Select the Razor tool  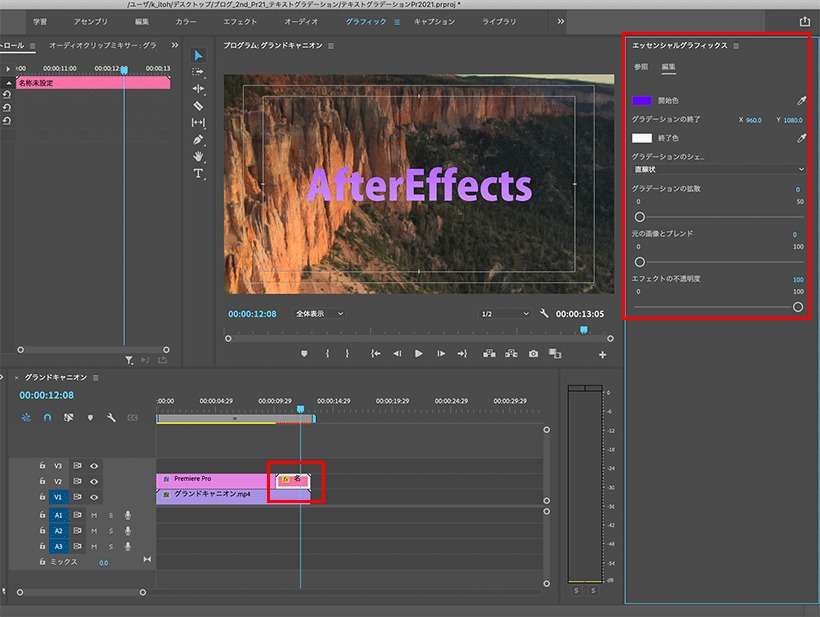(x=198, y=106)
